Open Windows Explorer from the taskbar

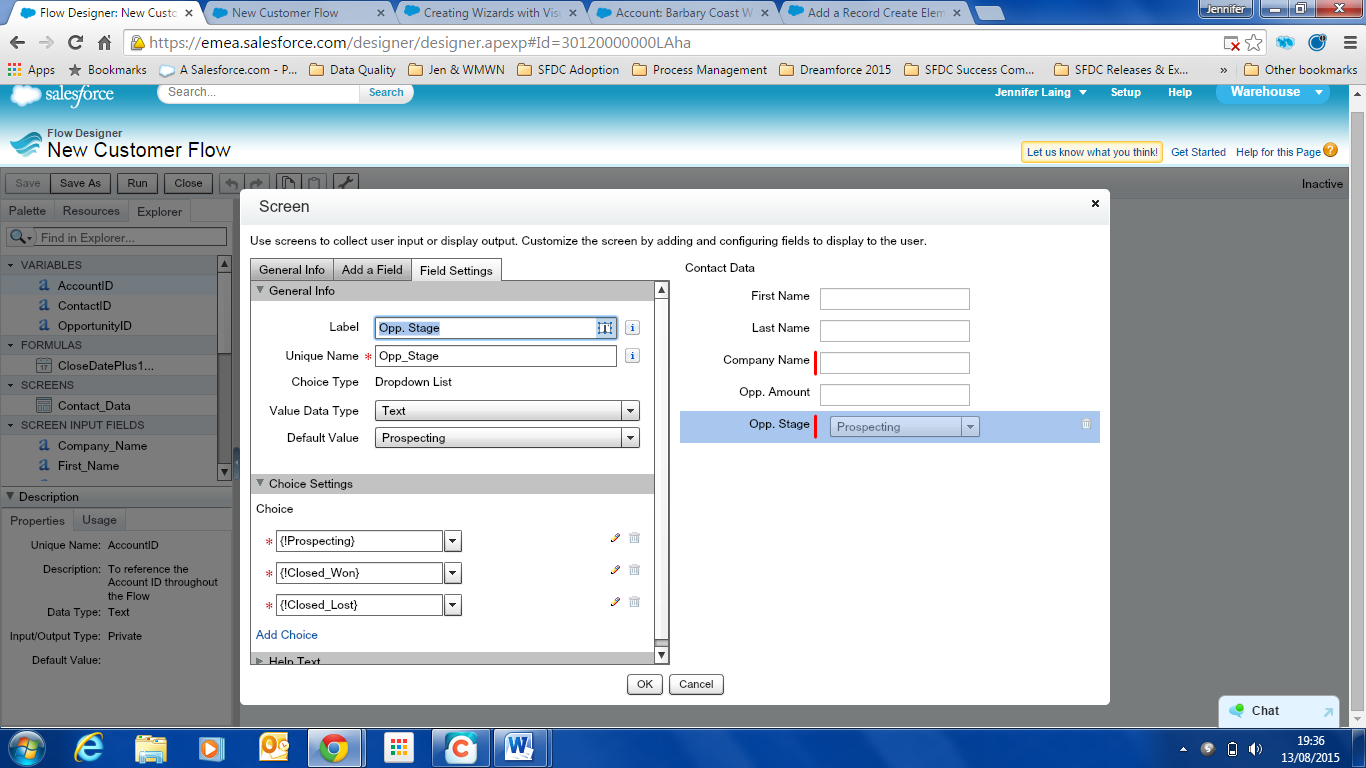point(151,747)
